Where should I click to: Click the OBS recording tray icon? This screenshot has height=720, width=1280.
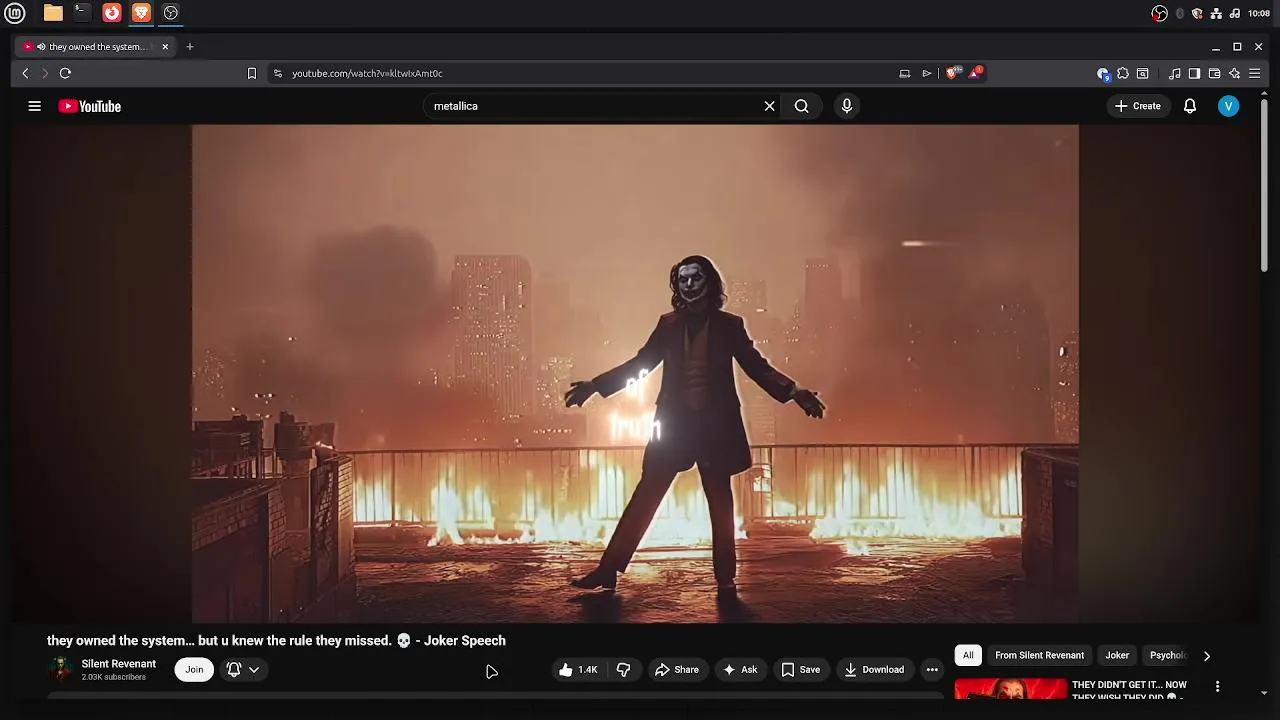(1159, 13)
